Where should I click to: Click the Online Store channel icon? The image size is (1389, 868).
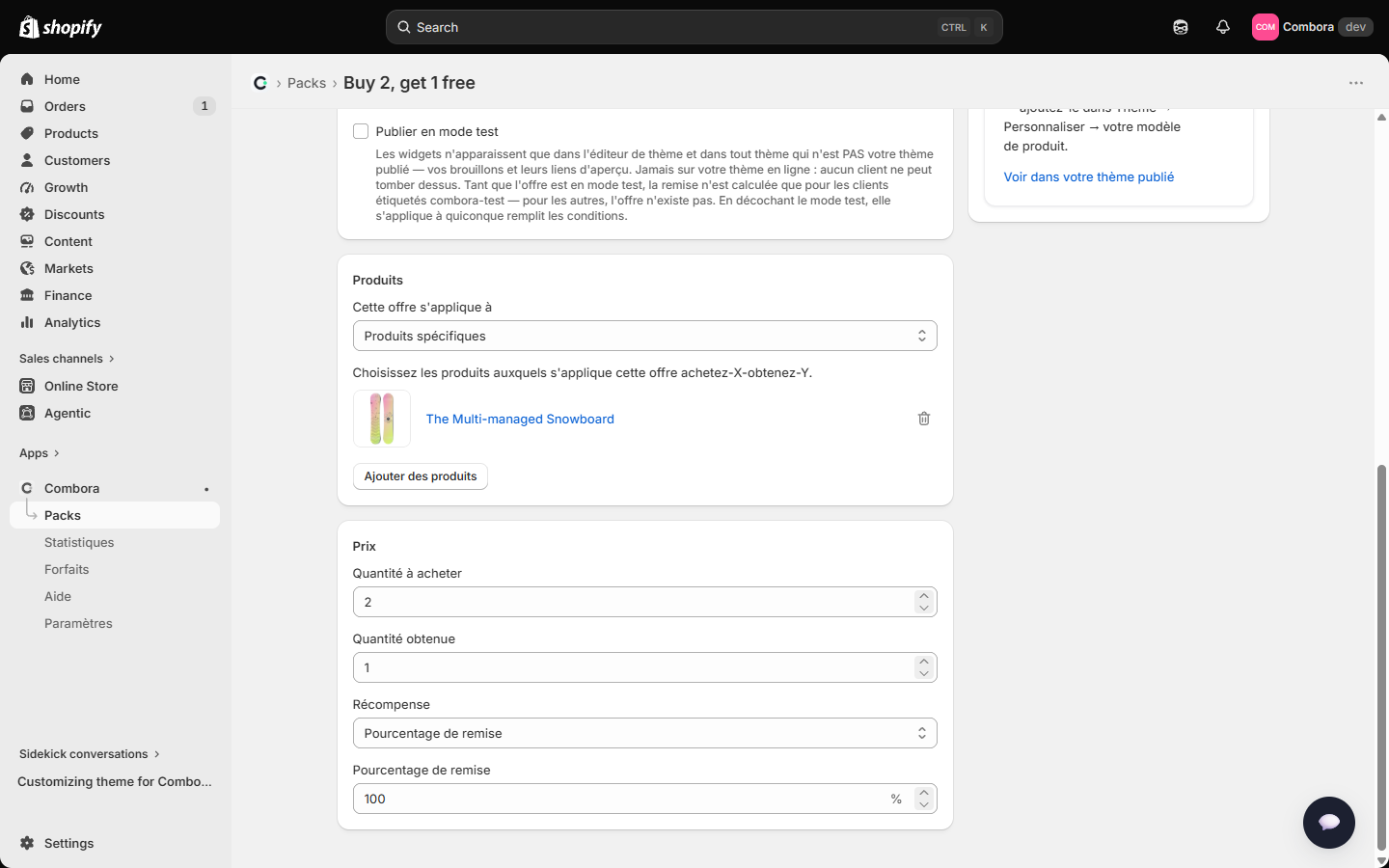click(x=27, y=386)
